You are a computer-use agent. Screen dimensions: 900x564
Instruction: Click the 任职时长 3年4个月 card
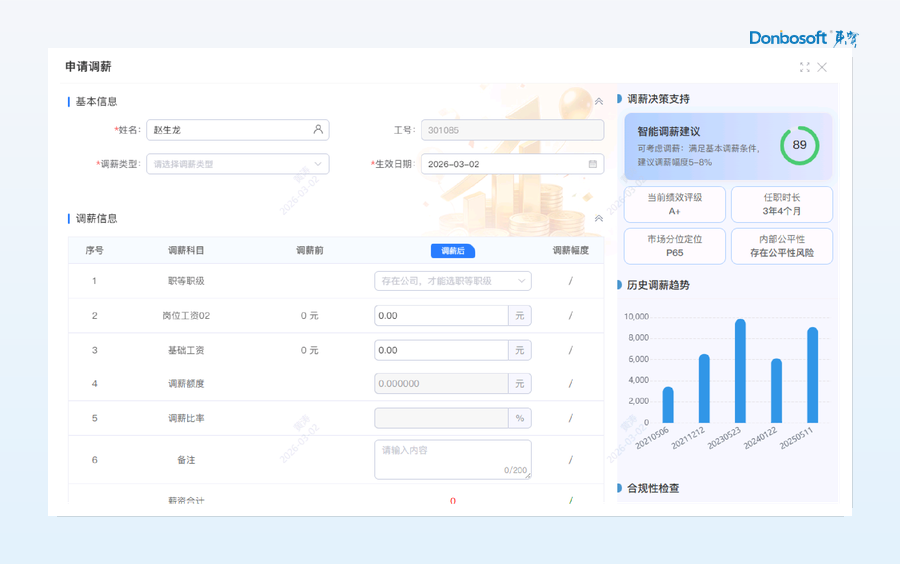[x=782, y=204]
